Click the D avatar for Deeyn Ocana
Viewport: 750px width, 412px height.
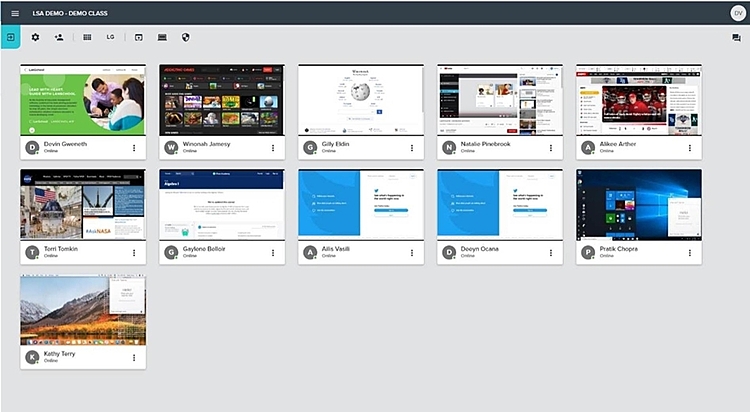point(449,252)
